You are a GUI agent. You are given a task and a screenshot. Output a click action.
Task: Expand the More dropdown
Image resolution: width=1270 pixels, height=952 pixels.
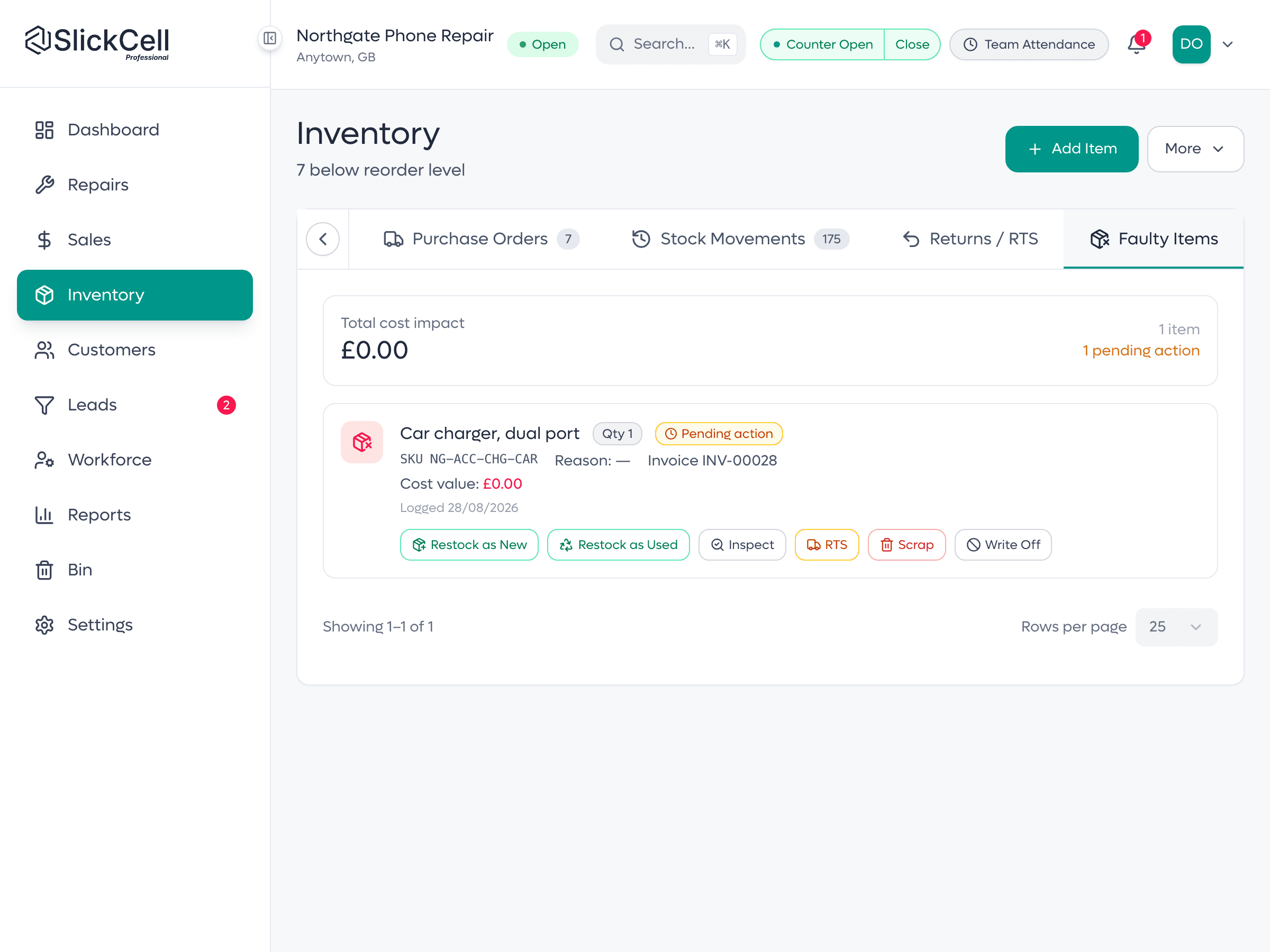1195,149
